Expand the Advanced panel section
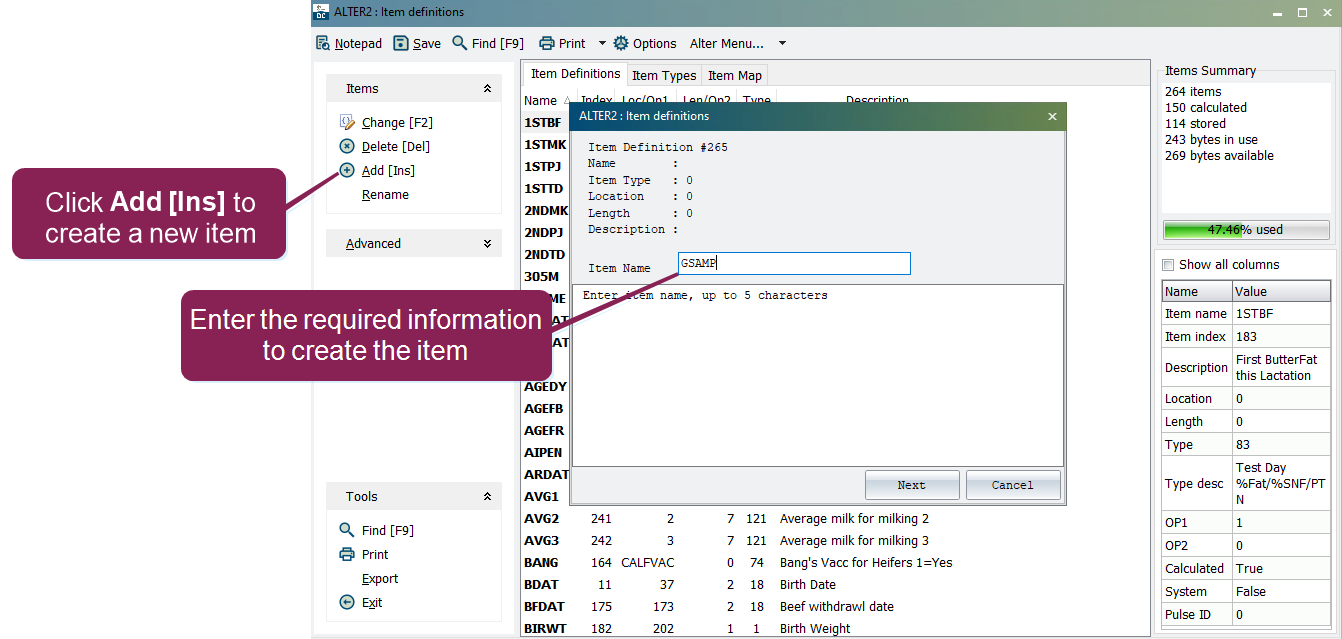 point(487,244)
